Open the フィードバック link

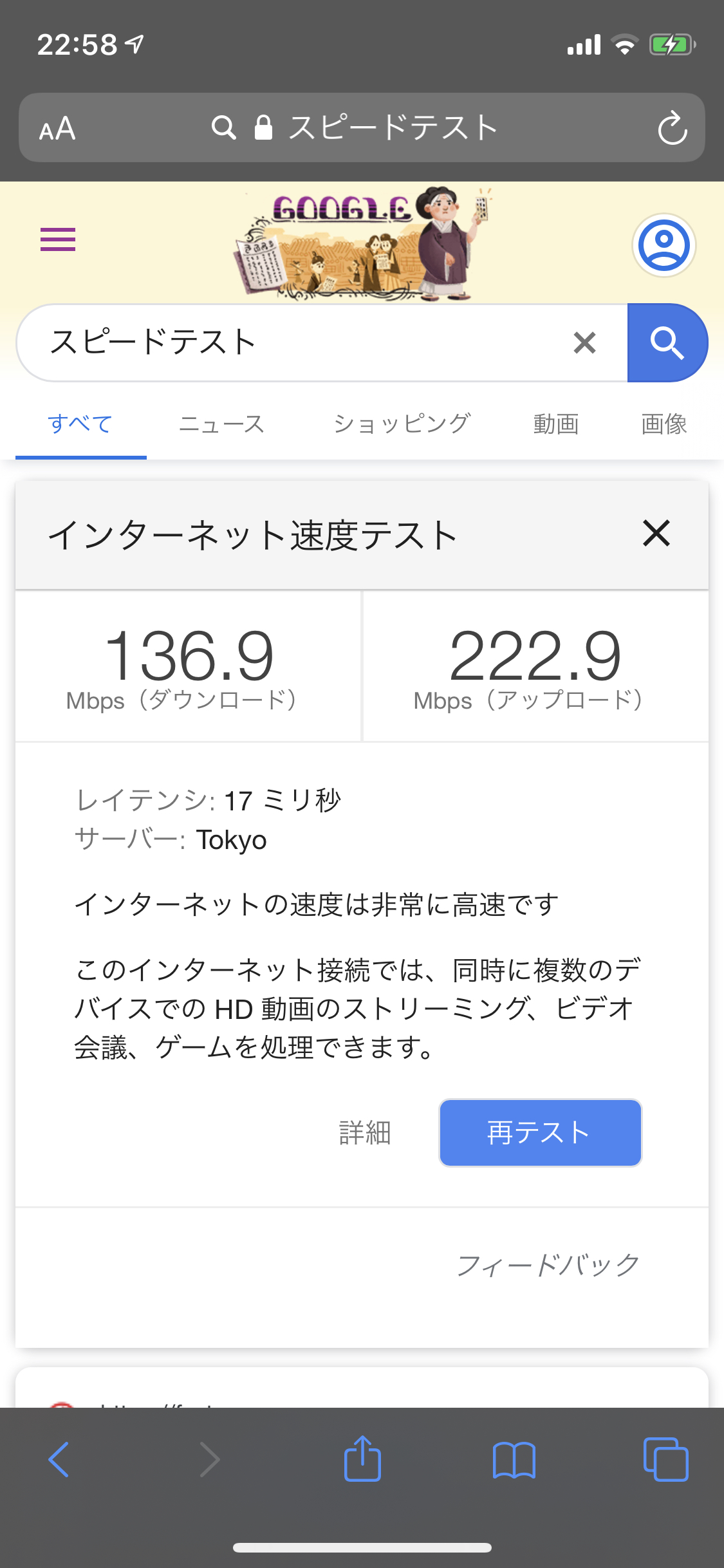[548, 1265]
